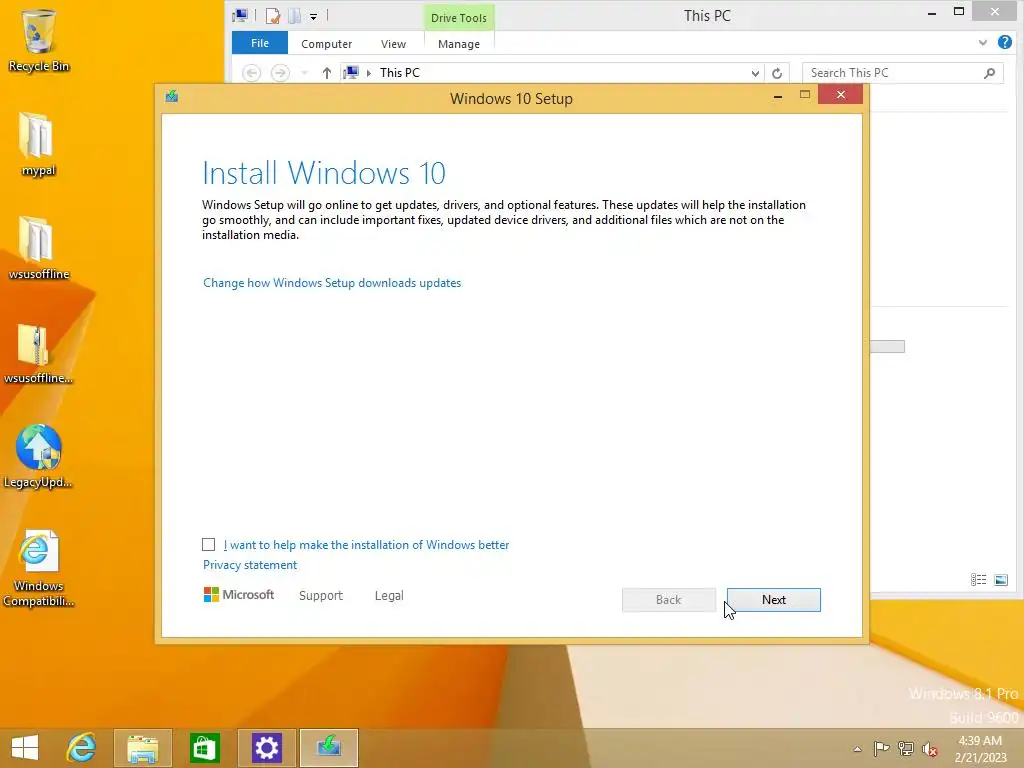Open Action Center flag in tray
This screenshot has height=768, width=1024.
pos(882,748)
